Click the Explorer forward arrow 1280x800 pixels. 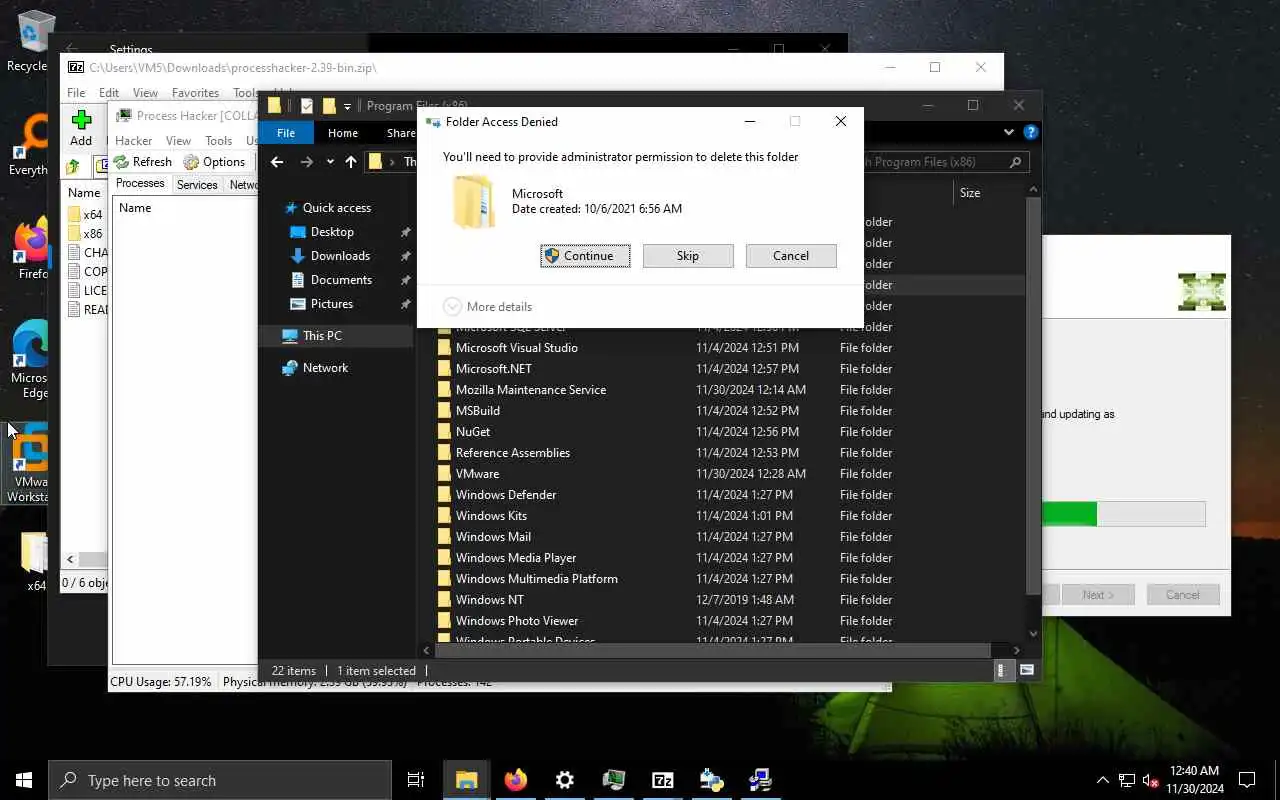307,162
